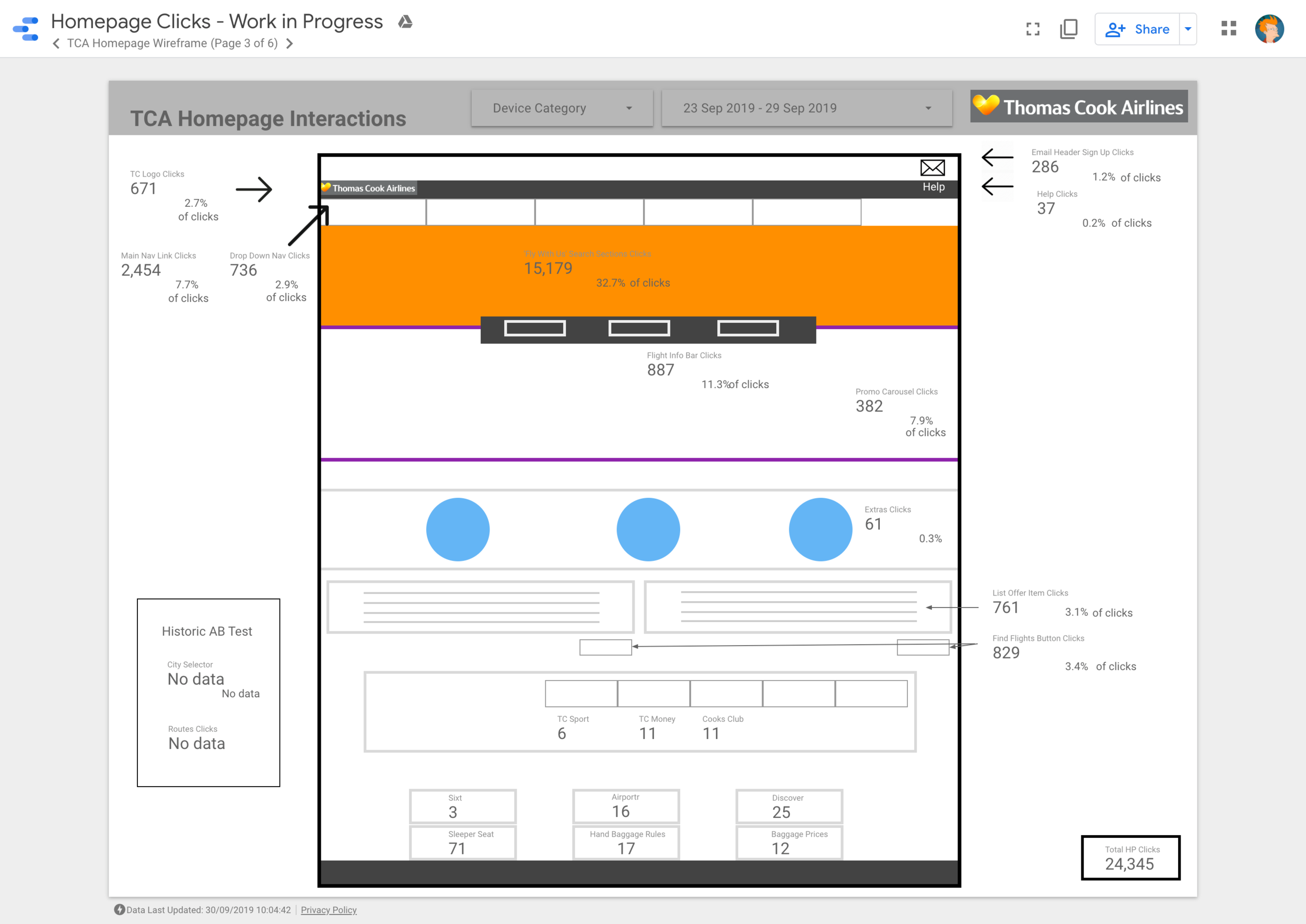Screen dimensions: 1306x924
Task: Select the Discover scorecard box
Action: [789, 806]
